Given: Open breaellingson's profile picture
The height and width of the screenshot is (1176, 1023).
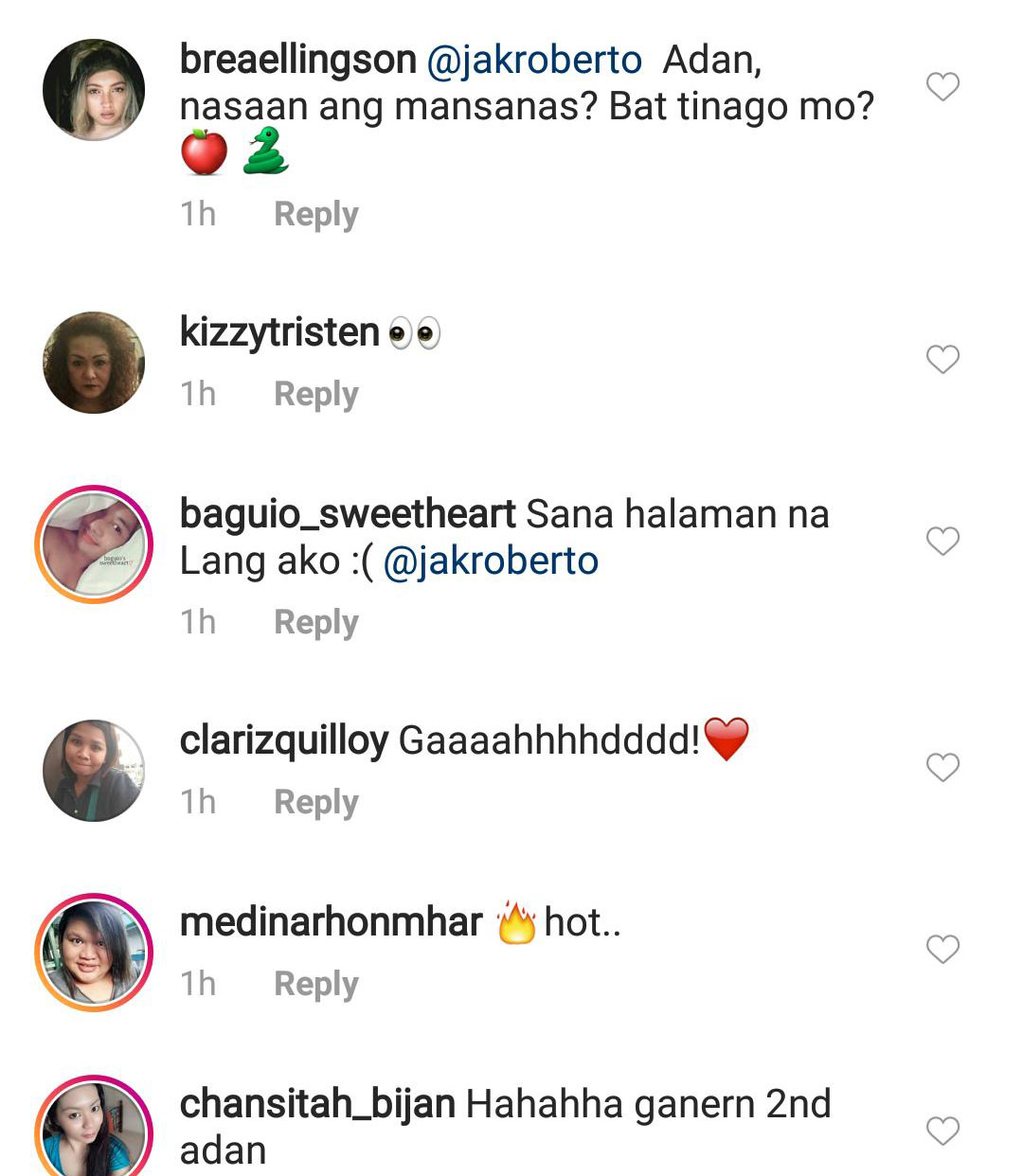Looking at the screenshot, I should pyautogui.click(x=94, y=90).
